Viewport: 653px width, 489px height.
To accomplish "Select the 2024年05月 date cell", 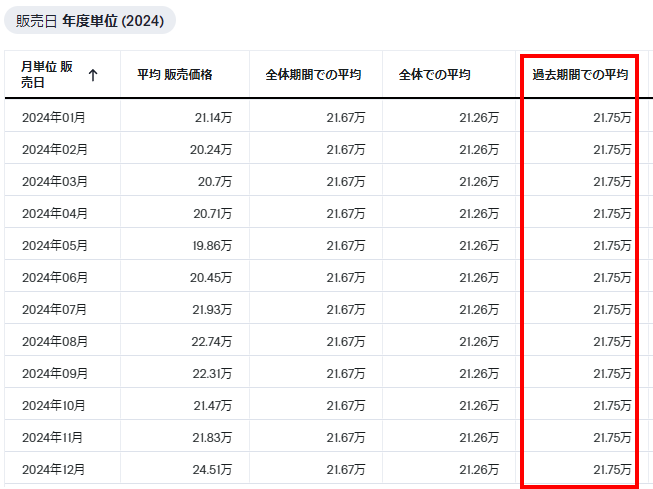I will [54, 246].
